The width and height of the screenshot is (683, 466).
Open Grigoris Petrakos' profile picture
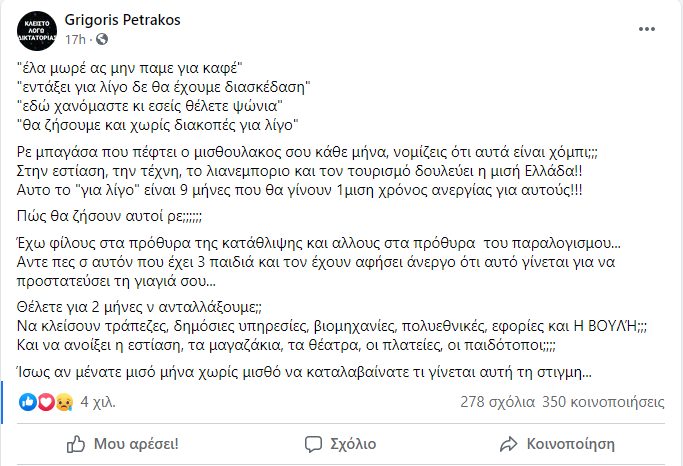(36, 30)
